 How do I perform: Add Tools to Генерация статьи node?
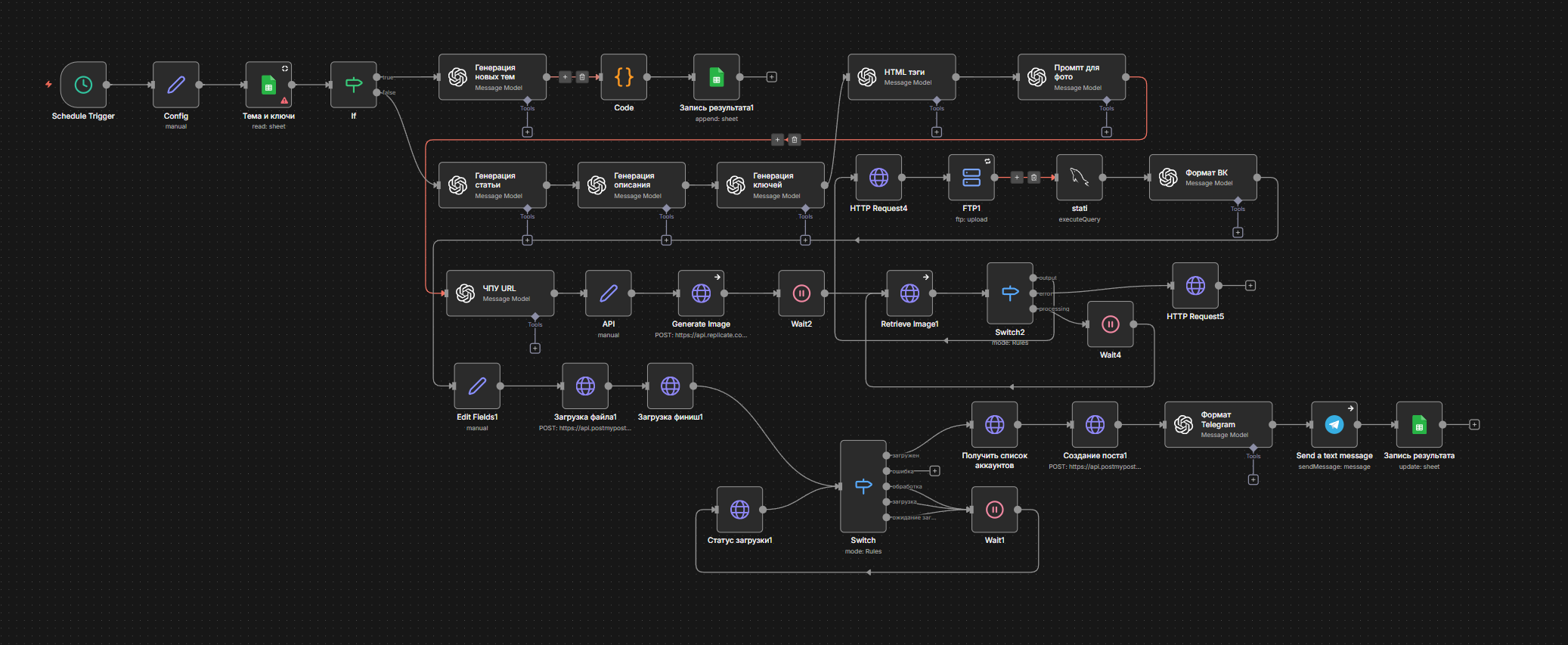coord(527,240)
